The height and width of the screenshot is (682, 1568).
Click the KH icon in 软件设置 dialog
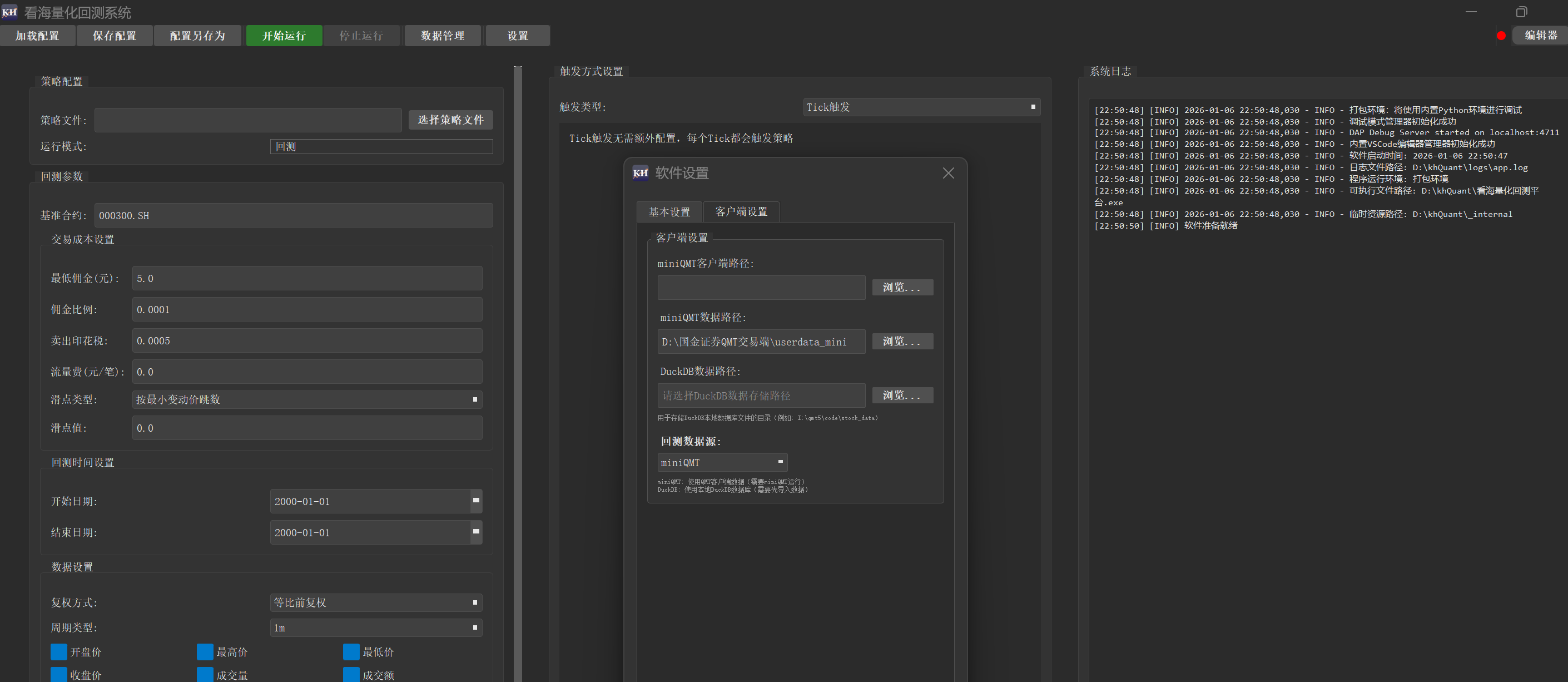[641, 173]
